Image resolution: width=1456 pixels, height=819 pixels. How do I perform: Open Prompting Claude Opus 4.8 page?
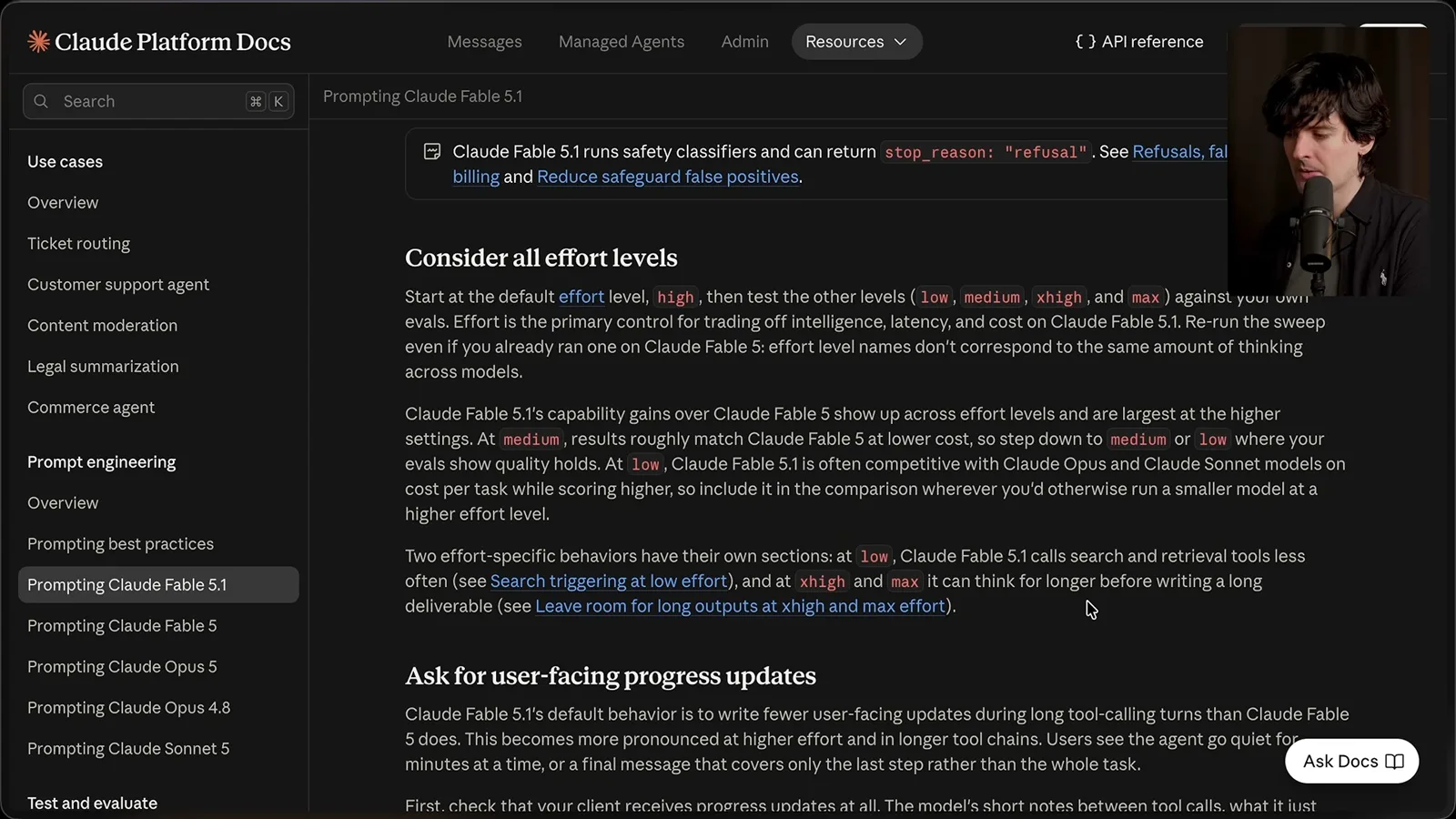[x=128, y=708]
